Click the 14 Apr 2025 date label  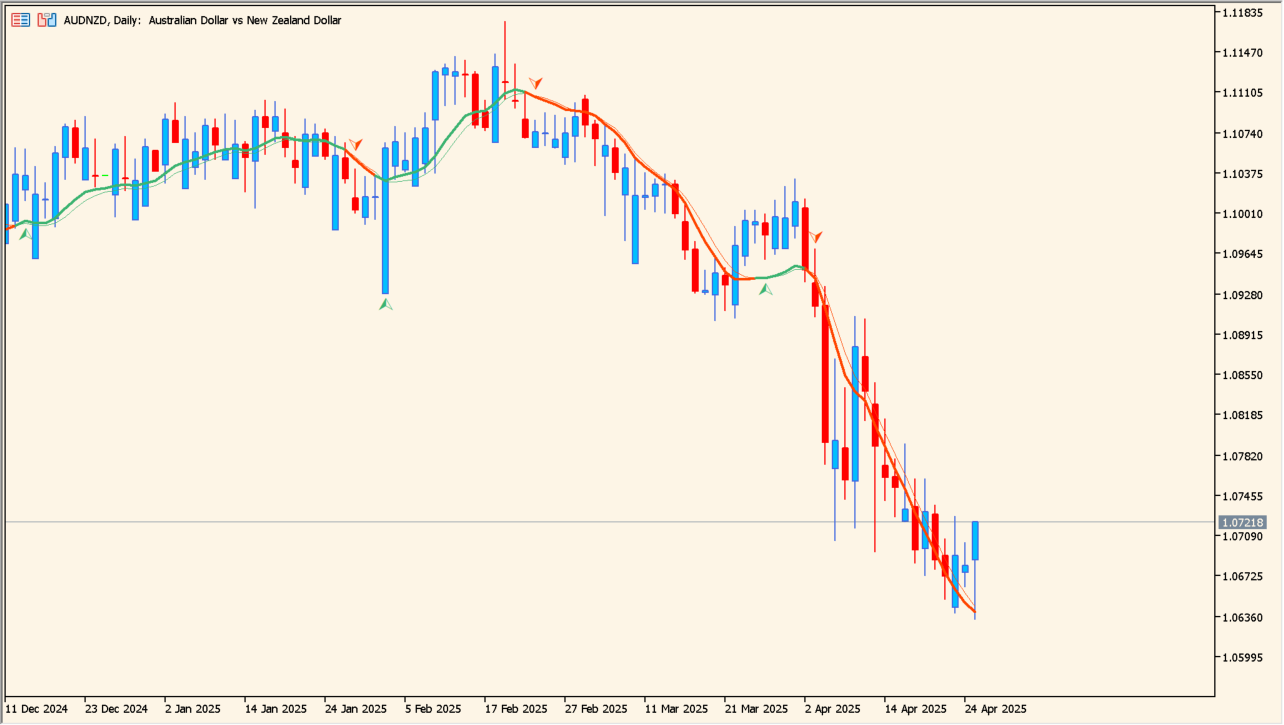916,709
